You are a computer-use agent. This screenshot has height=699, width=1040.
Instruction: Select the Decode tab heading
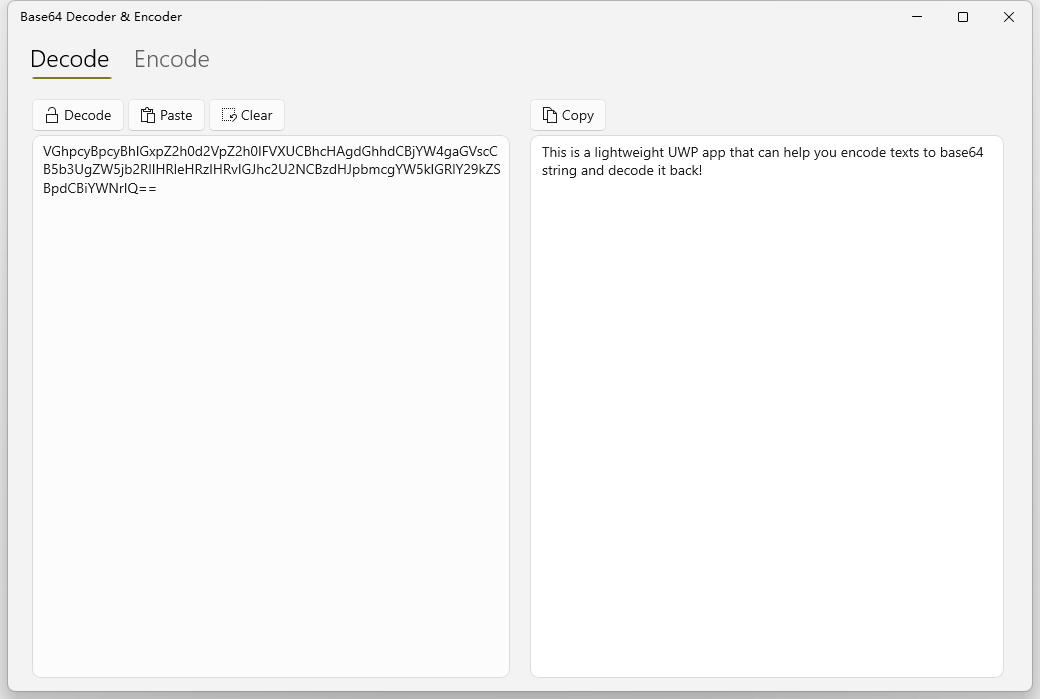[70, 59]
